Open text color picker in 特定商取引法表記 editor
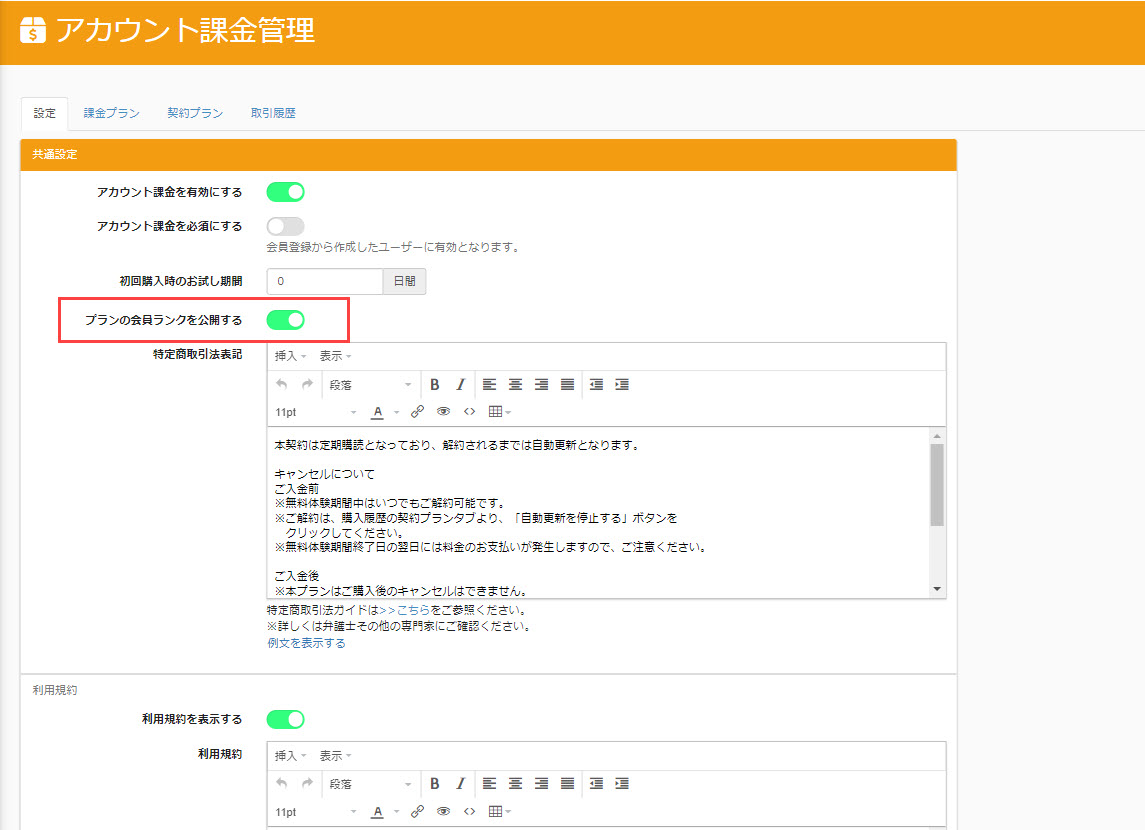Screen dimensions: 1145x830 pos(378,412)
